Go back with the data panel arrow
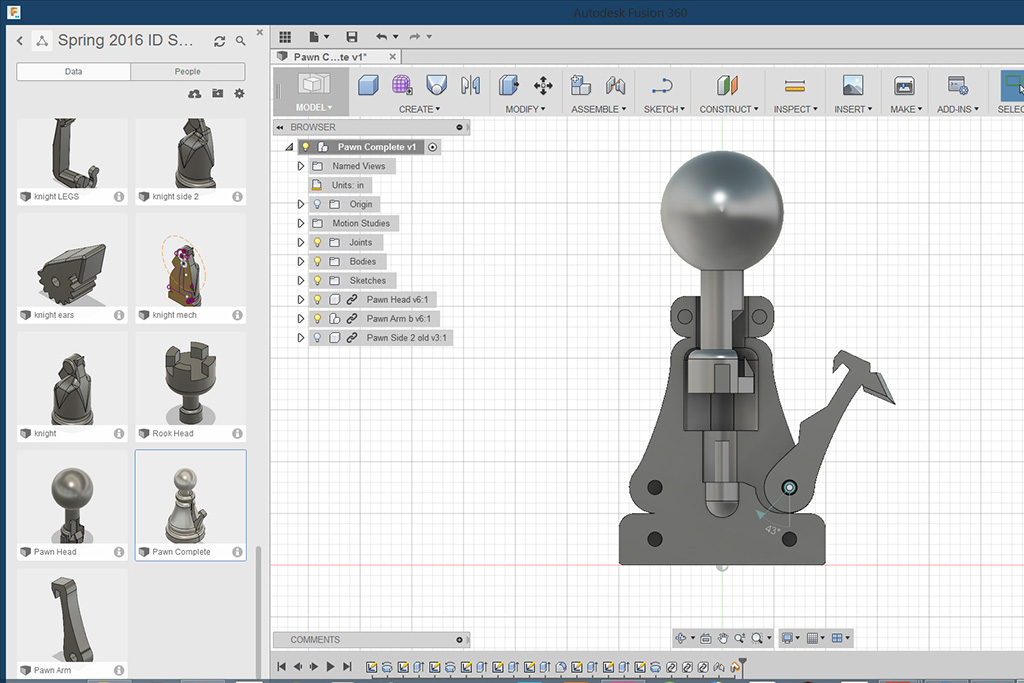 (x=20, y=41)
